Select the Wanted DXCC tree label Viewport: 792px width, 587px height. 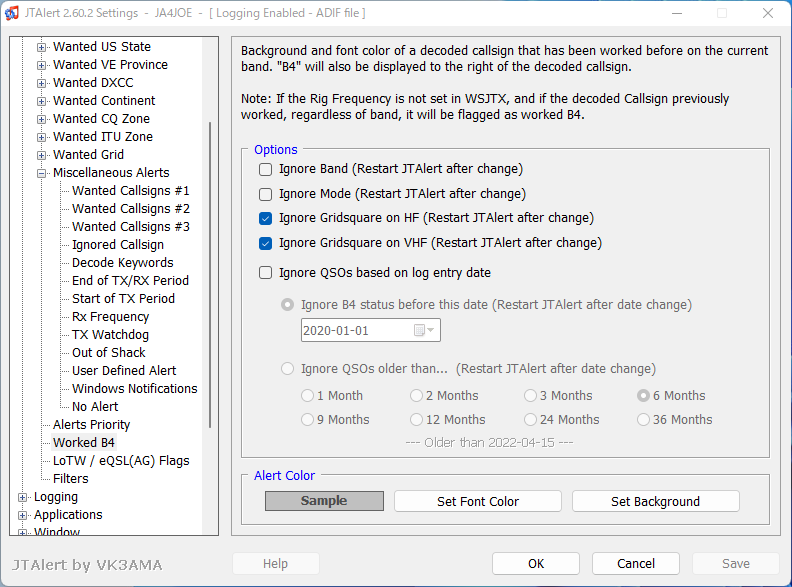93,83
